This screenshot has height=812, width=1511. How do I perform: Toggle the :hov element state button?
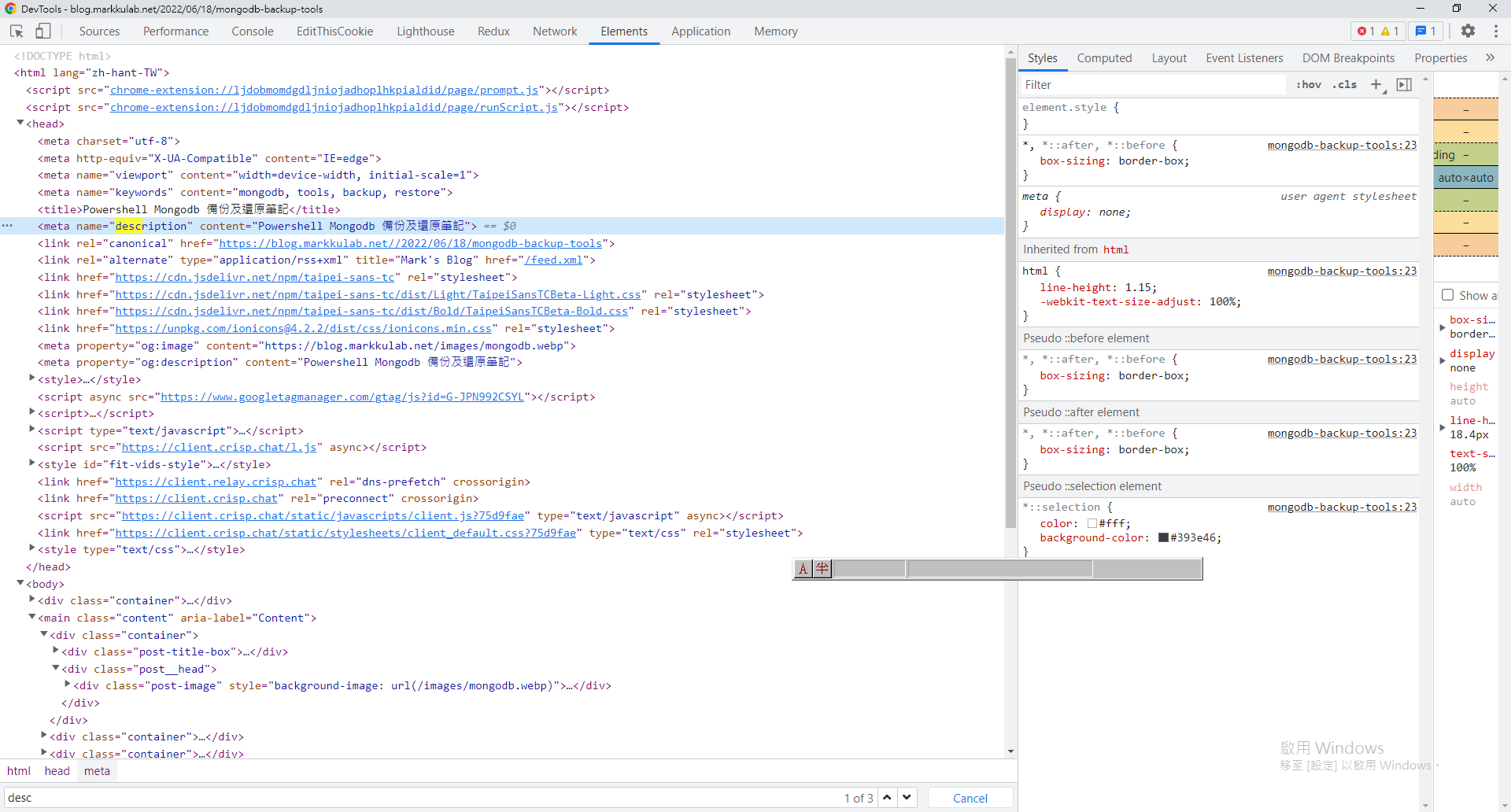(1309, 85)
